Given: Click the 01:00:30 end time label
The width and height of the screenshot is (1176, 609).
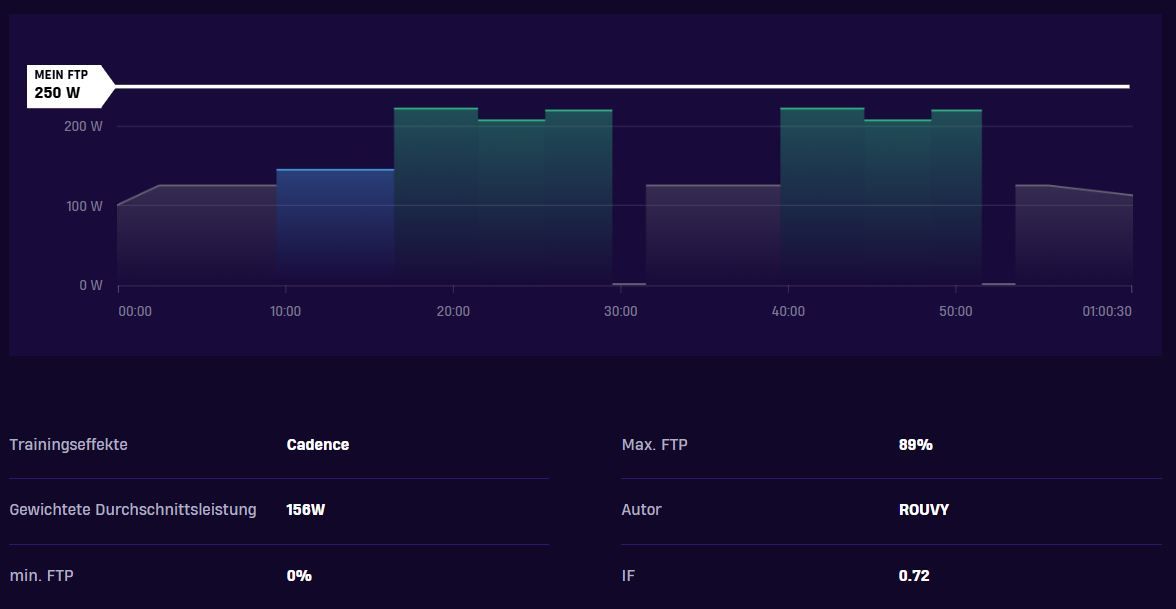Looking at the screenshot, I should click(1107, 311).
